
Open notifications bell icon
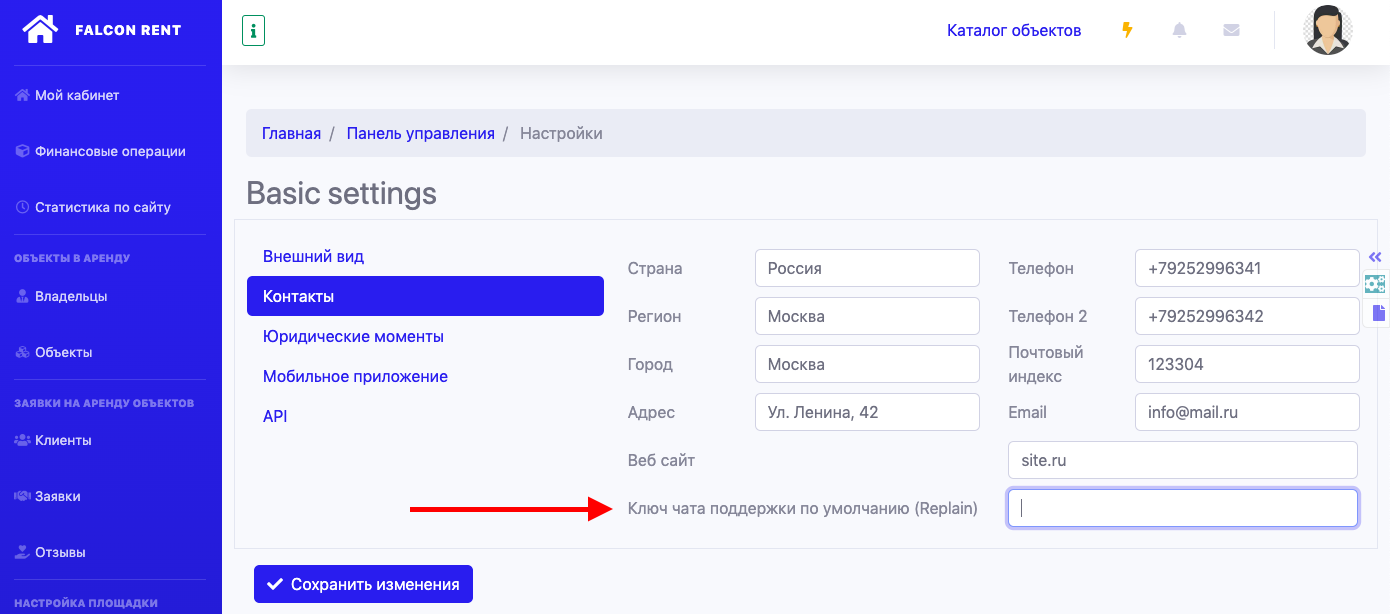1179,30
